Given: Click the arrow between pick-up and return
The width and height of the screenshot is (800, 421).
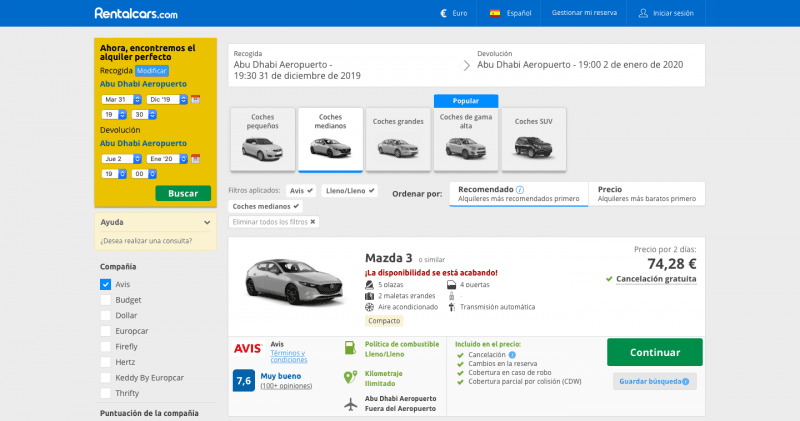Looking at the screenshot, I should click(x=465, y=65).
